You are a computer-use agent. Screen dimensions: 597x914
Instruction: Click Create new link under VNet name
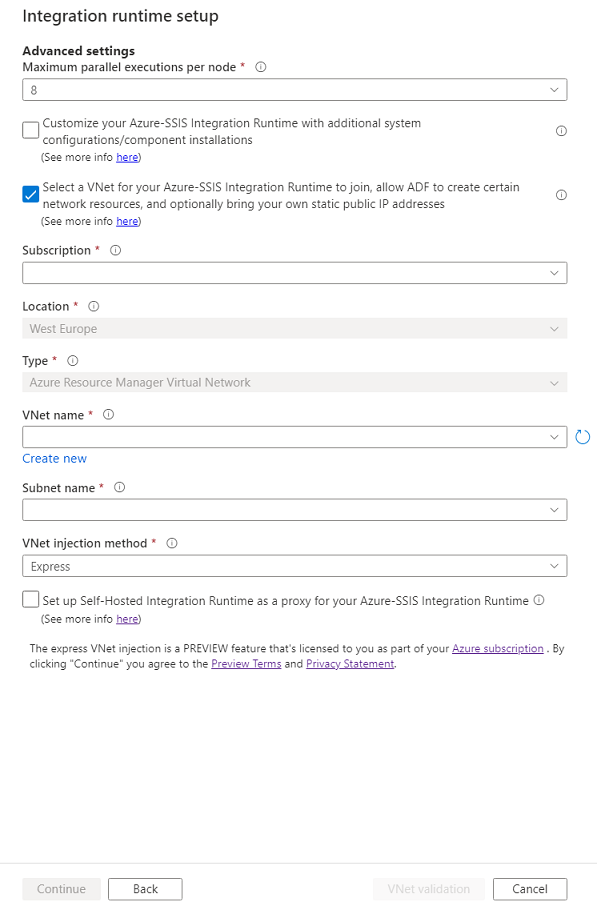tap(54, 459)
